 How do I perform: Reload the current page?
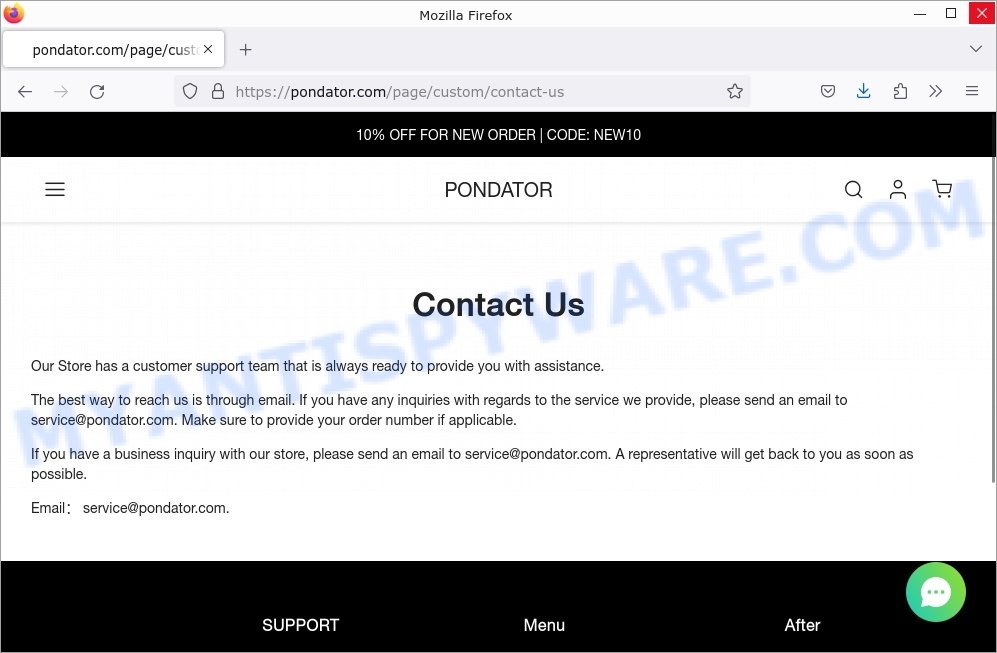[x=97, y=92]
